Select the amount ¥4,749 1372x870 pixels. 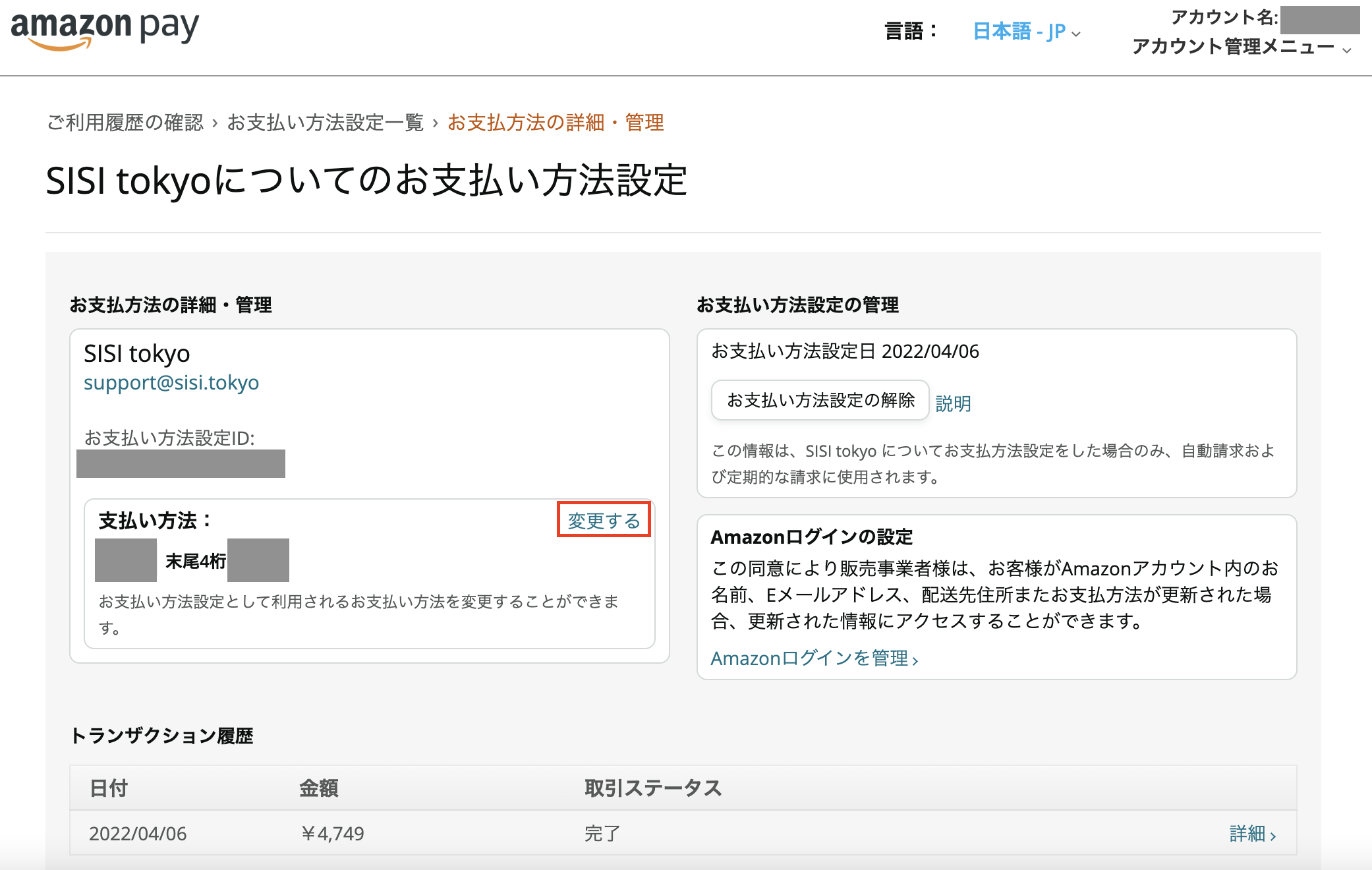(x=332, y=834)
